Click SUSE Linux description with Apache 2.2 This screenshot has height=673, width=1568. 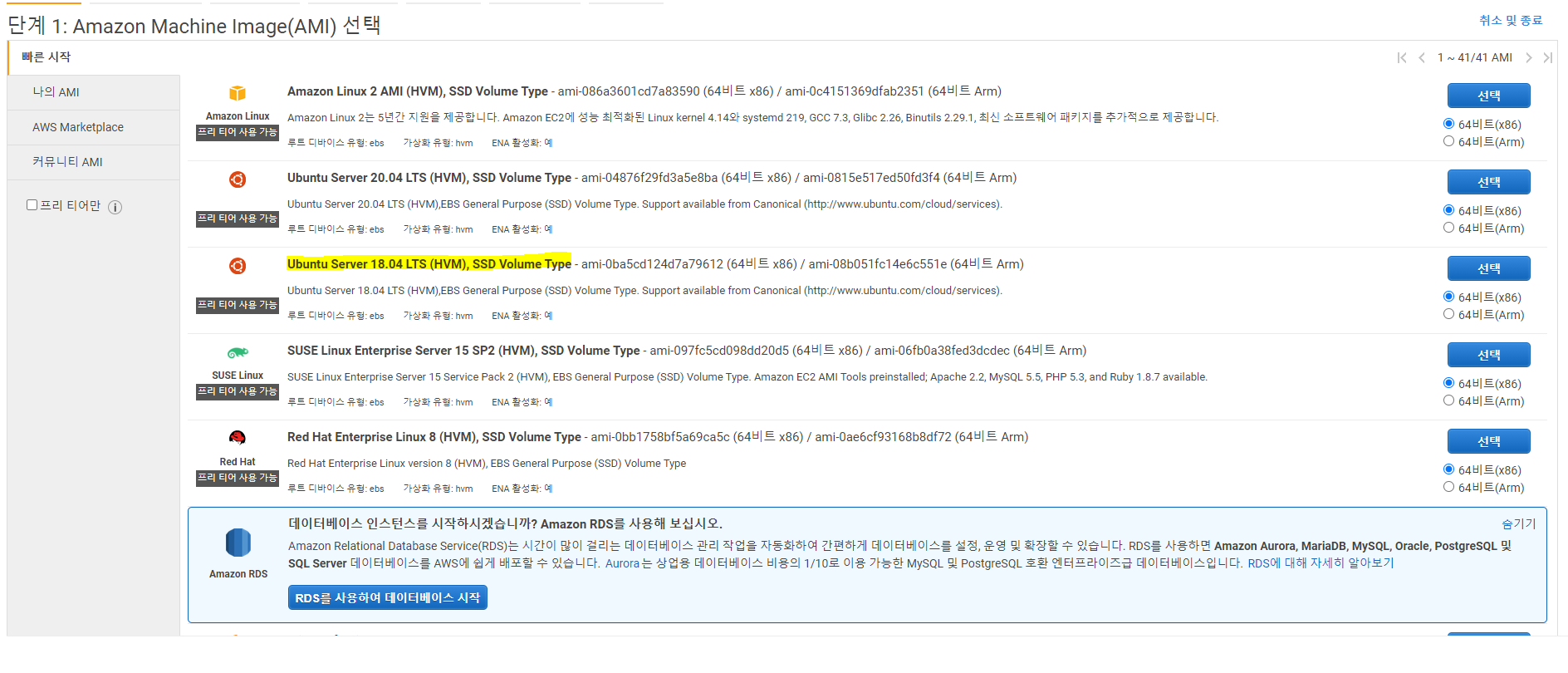tap(747, 377)
